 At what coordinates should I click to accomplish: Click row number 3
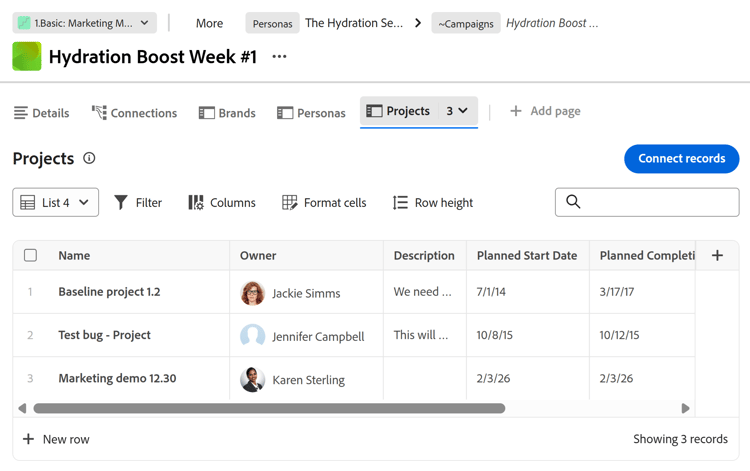[x=30, y=378]
